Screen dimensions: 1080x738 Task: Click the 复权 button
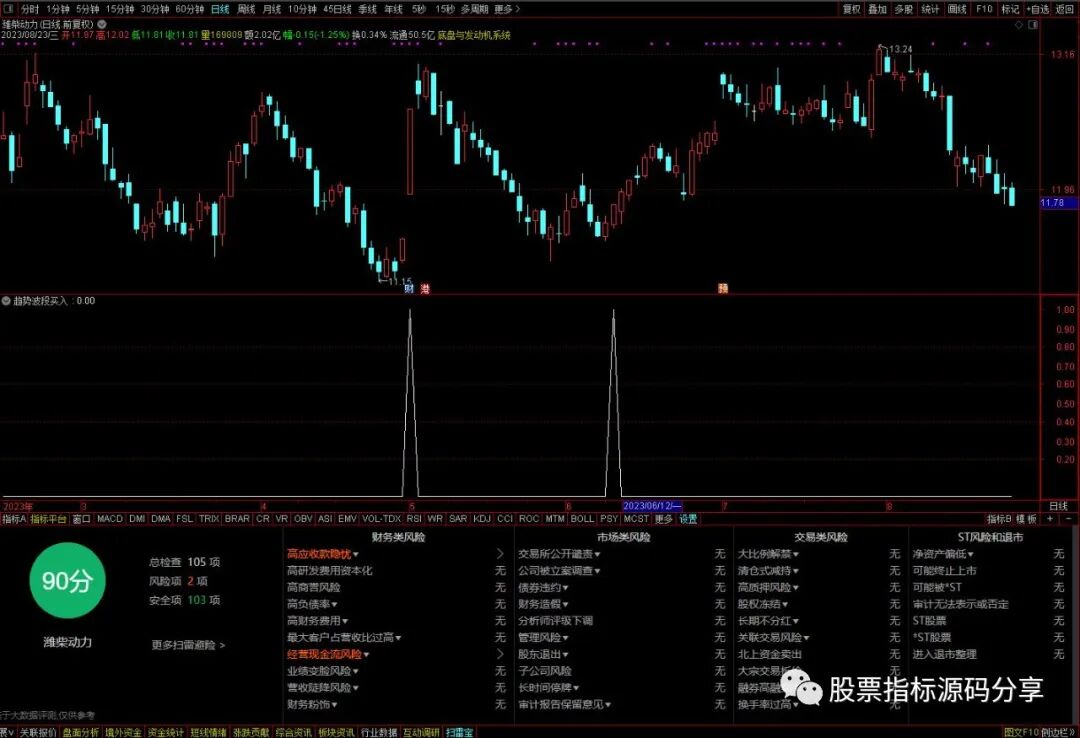pyautogui.click(x=851, y=9)
